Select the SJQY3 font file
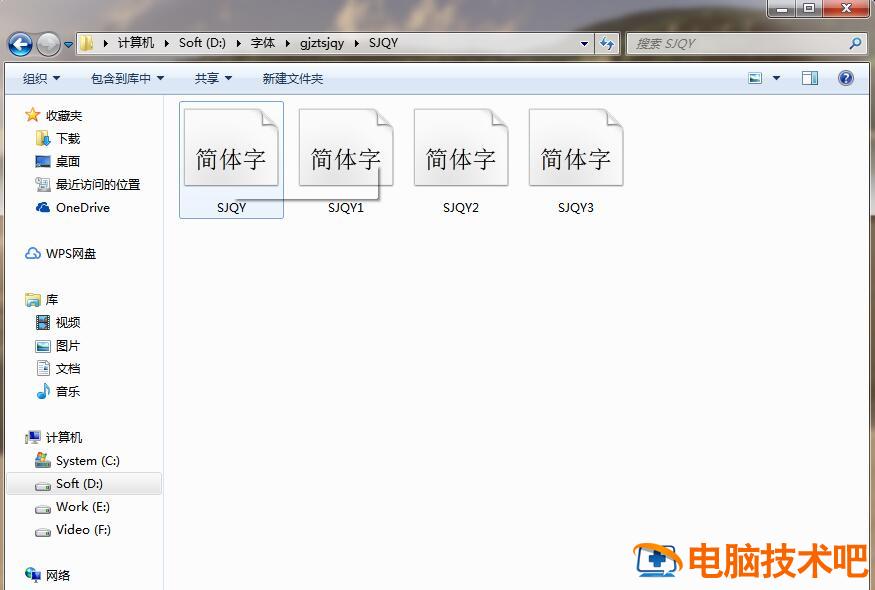The height and width of the screenshot is (590, 875). (x=576, y=160)
